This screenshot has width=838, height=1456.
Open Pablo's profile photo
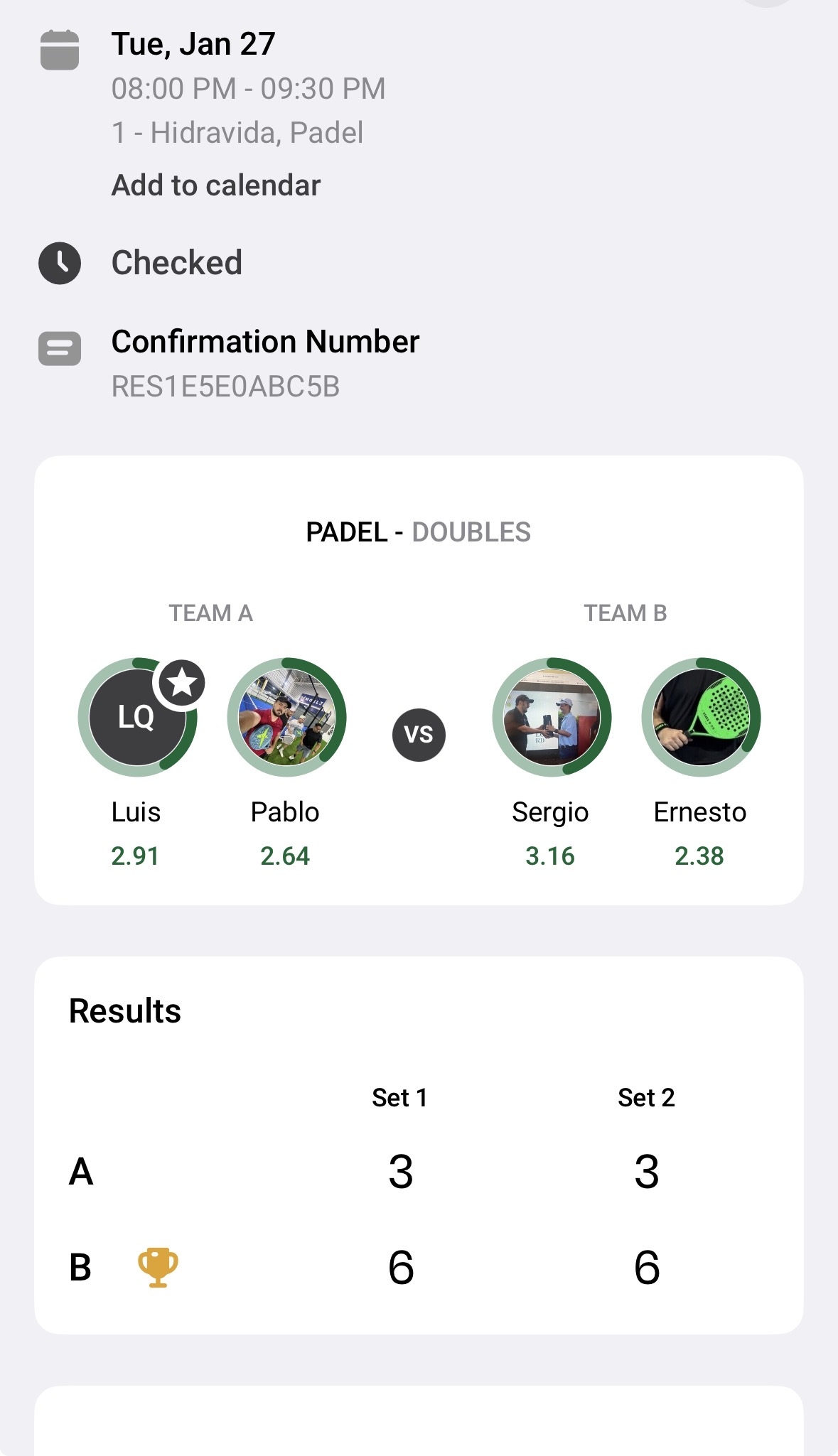[286, 717]
